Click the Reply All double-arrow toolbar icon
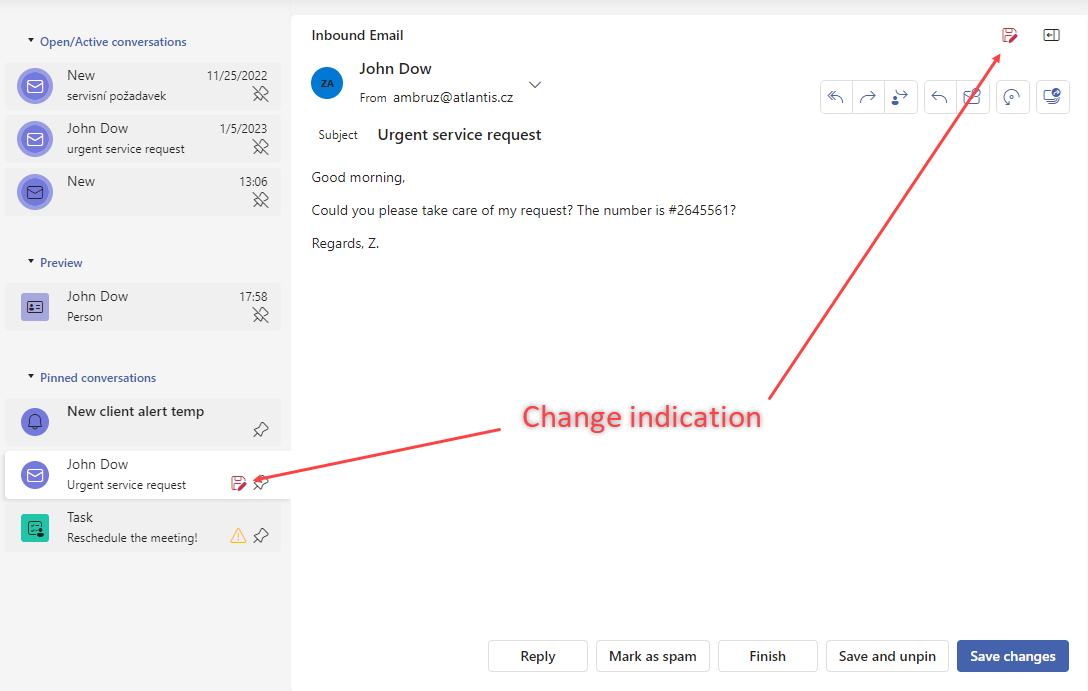Screen dimensions: 1088x691 pos(836,97)
